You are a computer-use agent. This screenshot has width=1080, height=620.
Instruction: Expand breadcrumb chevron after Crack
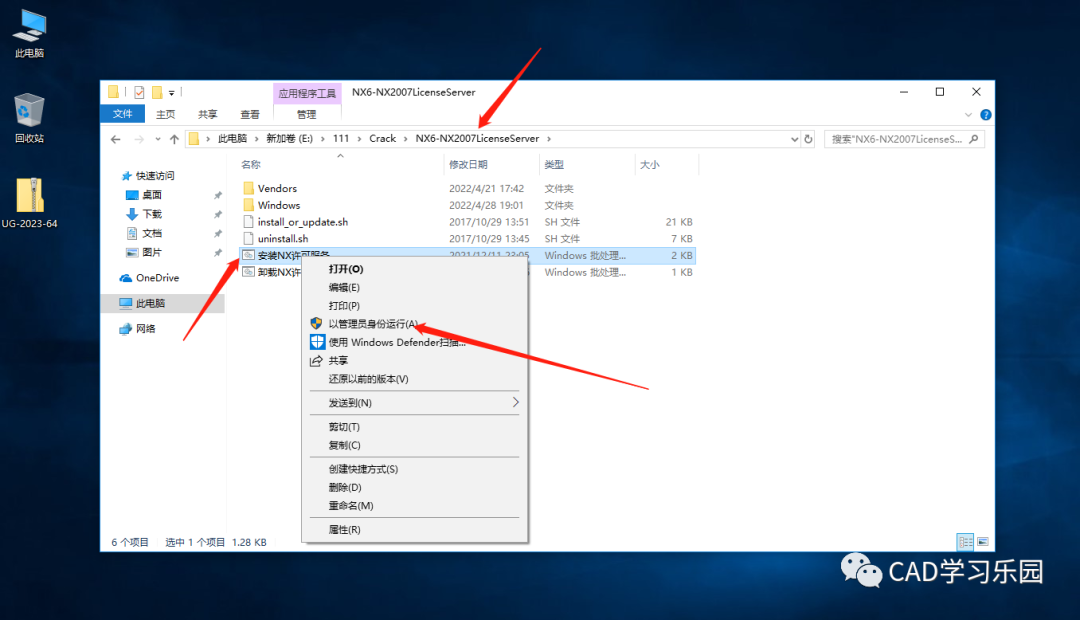tap(406, 138)
